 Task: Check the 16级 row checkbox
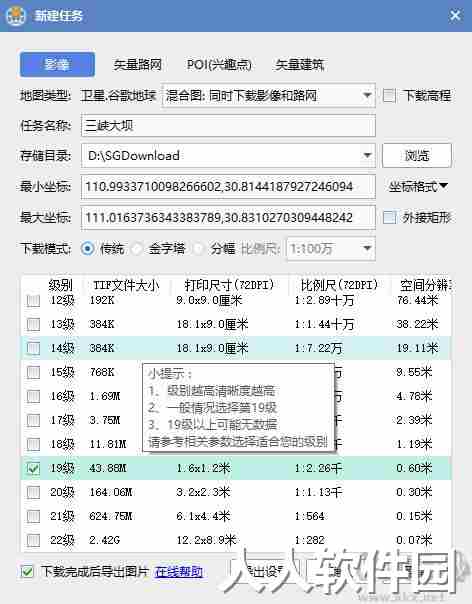(x=33, y=396)
